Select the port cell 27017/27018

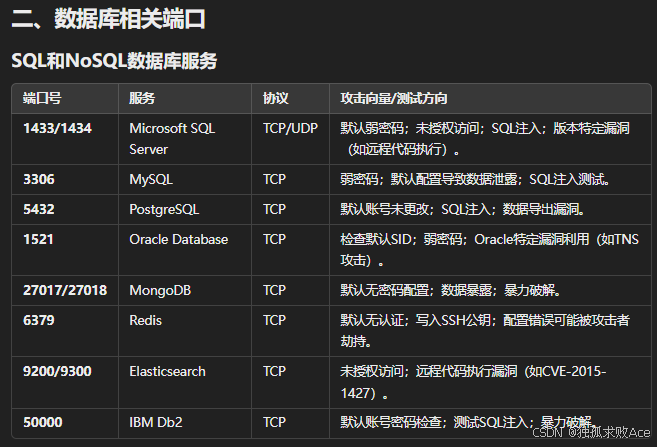(65, 290)
